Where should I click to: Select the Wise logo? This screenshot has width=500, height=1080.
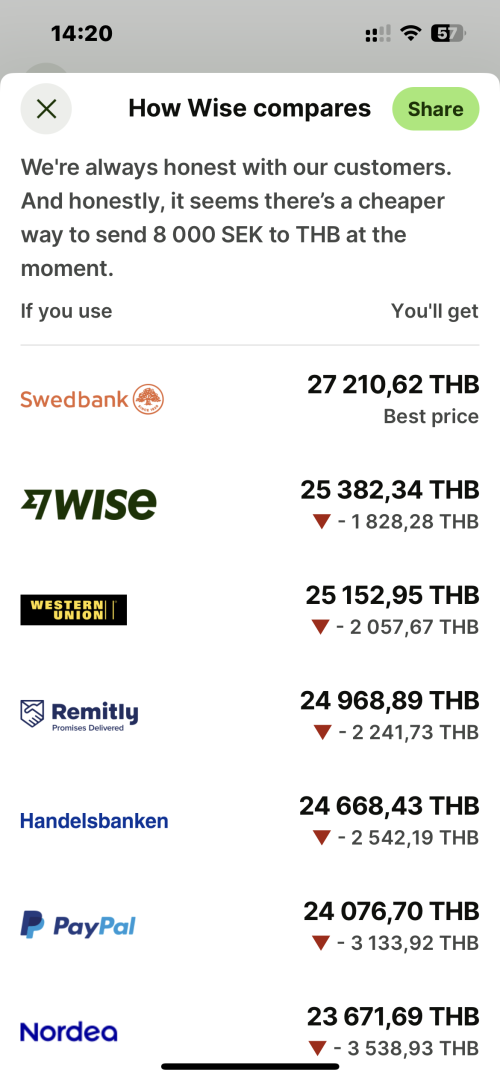(89, 504)
